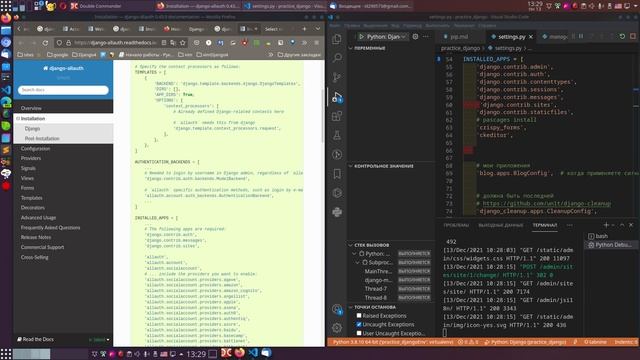
Task: Toggle breakpoint on line 60 in settings.py
Action: coord(439,105)
